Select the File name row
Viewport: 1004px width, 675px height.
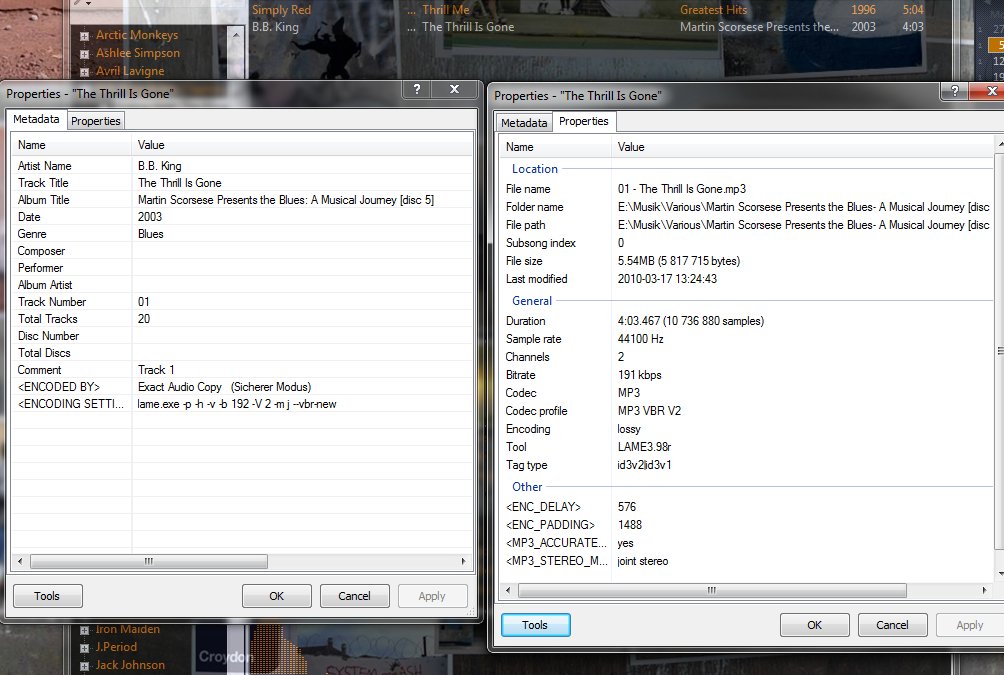pyautogui.click(x=747, y=189)
